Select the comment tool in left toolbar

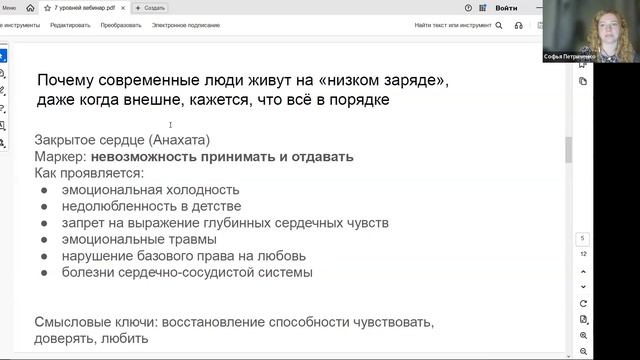point(2,73)
